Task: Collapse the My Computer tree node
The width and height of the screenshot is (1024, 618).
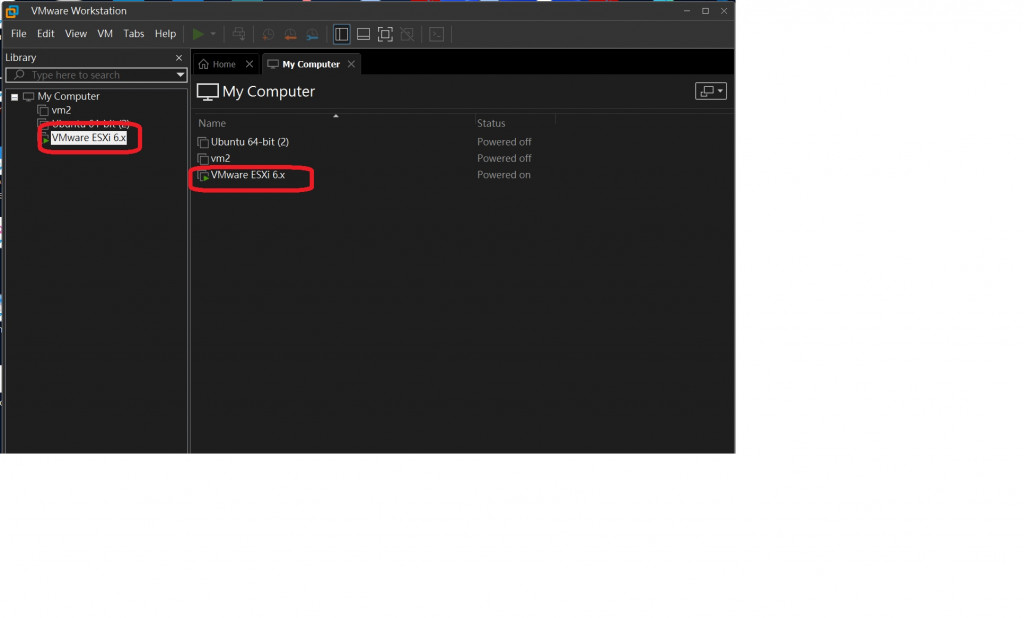Action: (x=14, y=97)
